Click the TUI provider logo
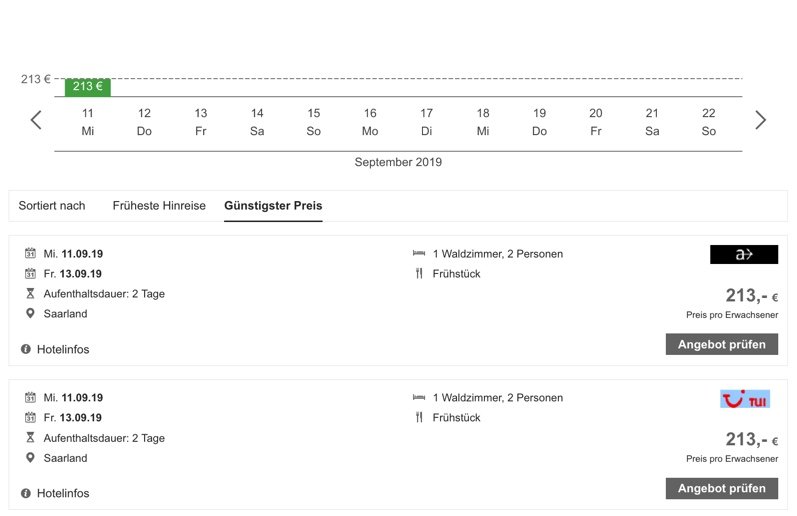Viewport: 797px width, 516px height. click(x=745, y=399)
